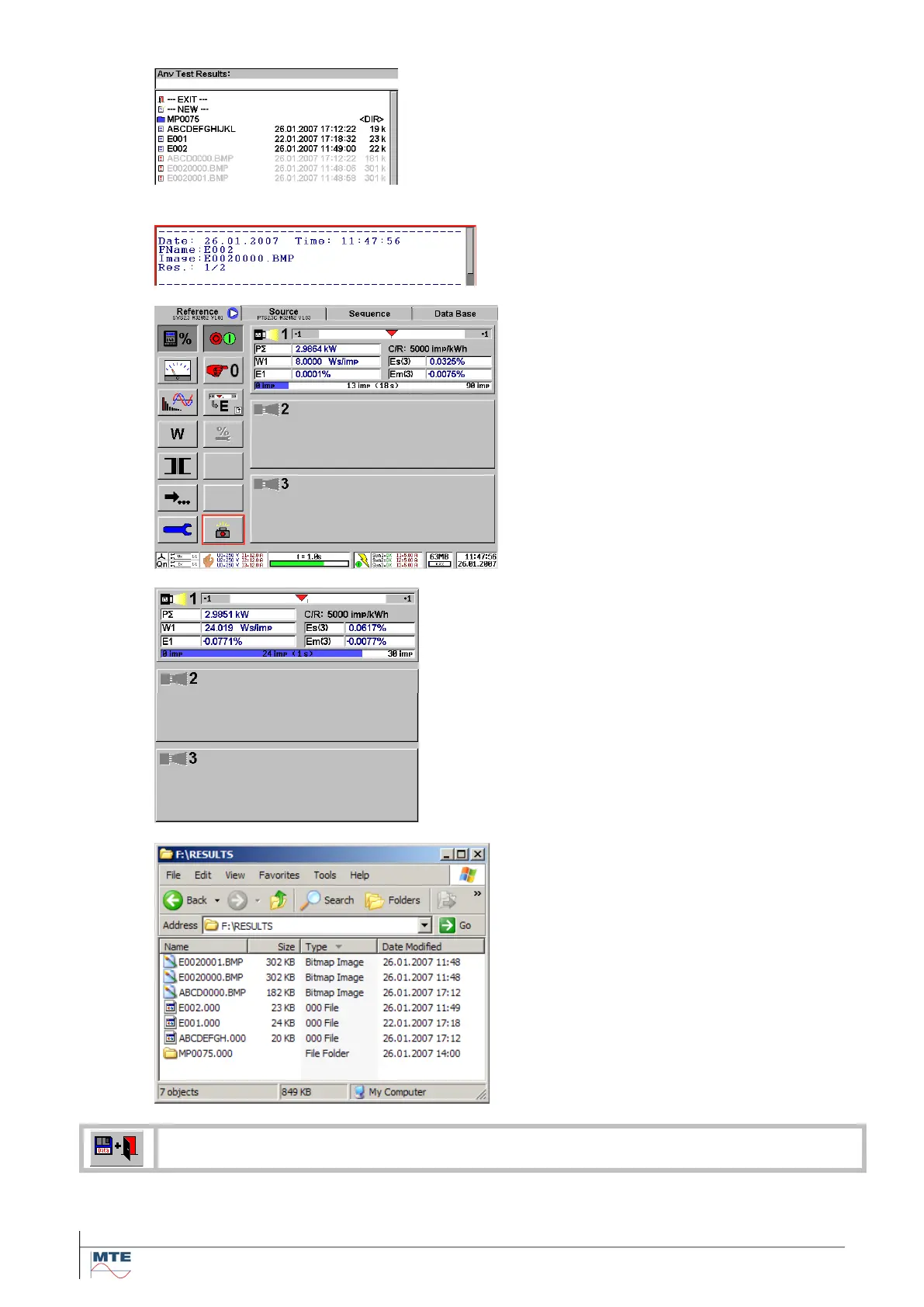This screenshot has height=1307, width=924.
Task: Sort by the Size column header
Action: pyautogui.click(x=273, y=947)
